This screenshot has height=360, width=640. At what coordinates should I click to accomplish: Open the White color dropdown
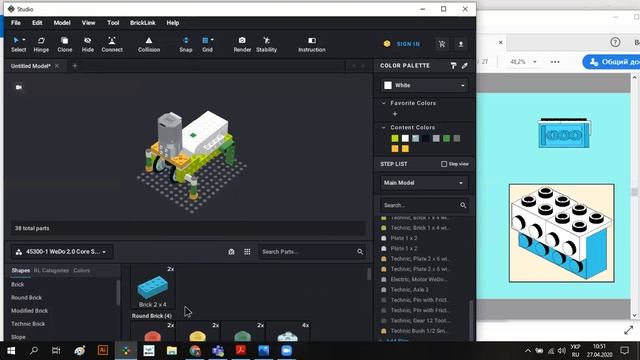pyautogui.click(x=424, y=85)
